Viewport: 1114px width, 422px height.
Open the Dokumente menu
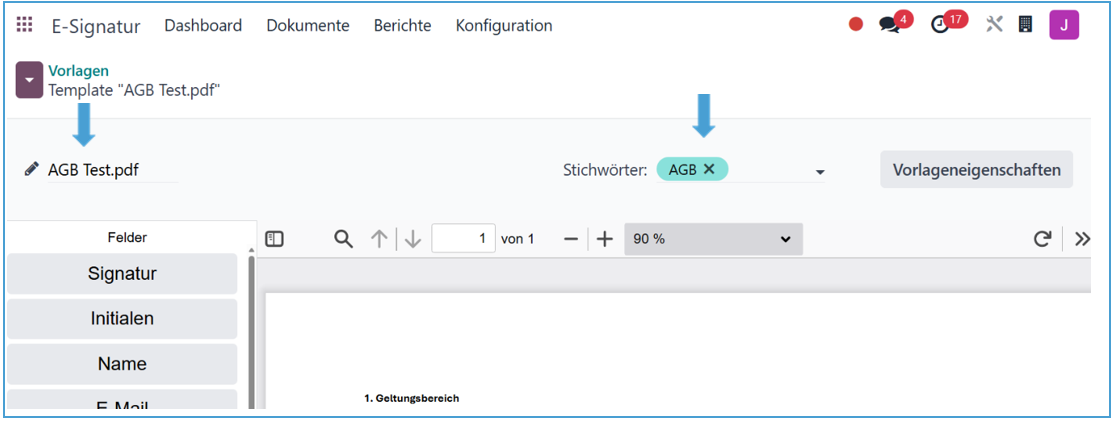click(308, 26)
